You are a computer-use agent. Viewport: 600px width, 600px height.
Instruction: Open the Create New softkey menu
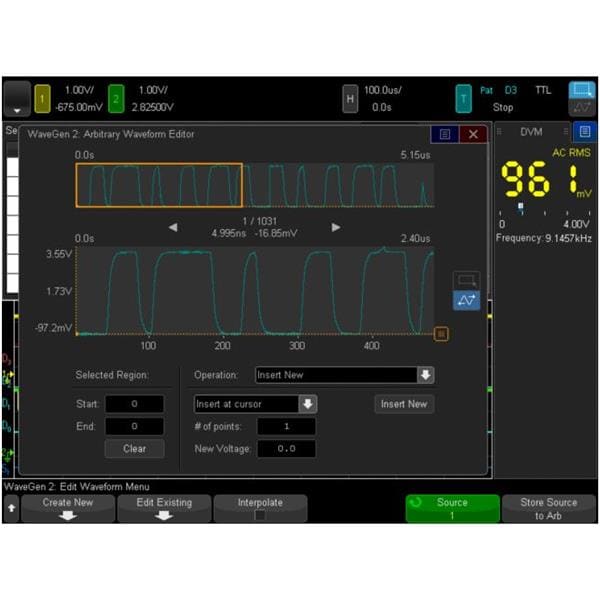coord(68,509)
